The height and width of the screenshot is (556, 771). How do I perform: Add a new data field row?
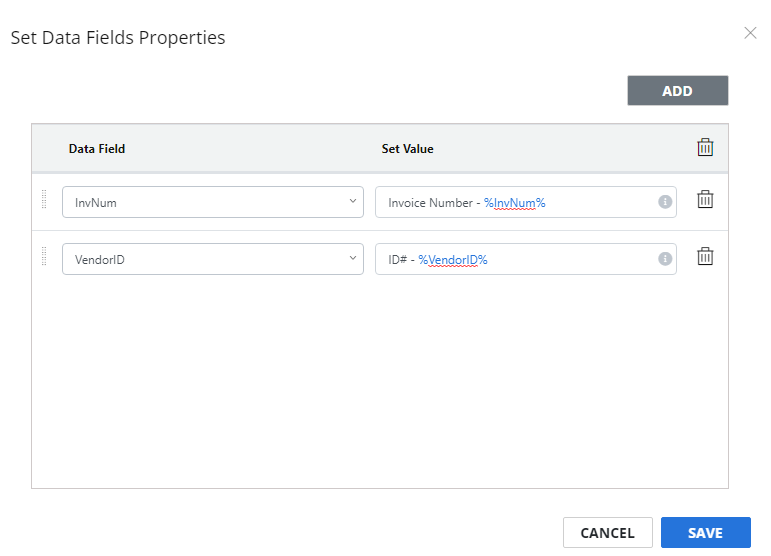coord(678,90)
